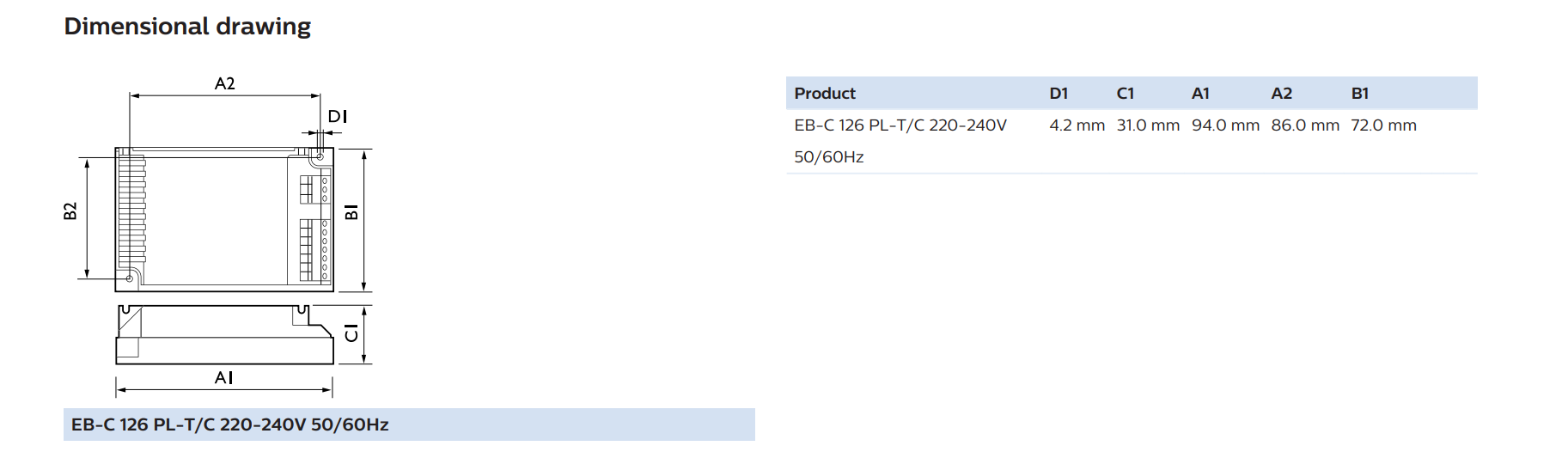This screenshot has width=1568, height=458.
Task: Click the EB-C 126 caption bar under drawing
Action: point(409,424)
